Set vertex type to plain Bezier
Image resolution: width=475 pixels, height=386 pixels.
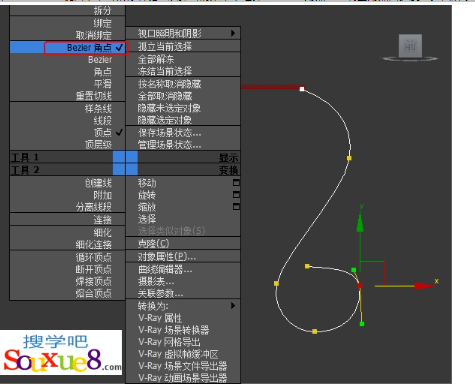point(67,60)
